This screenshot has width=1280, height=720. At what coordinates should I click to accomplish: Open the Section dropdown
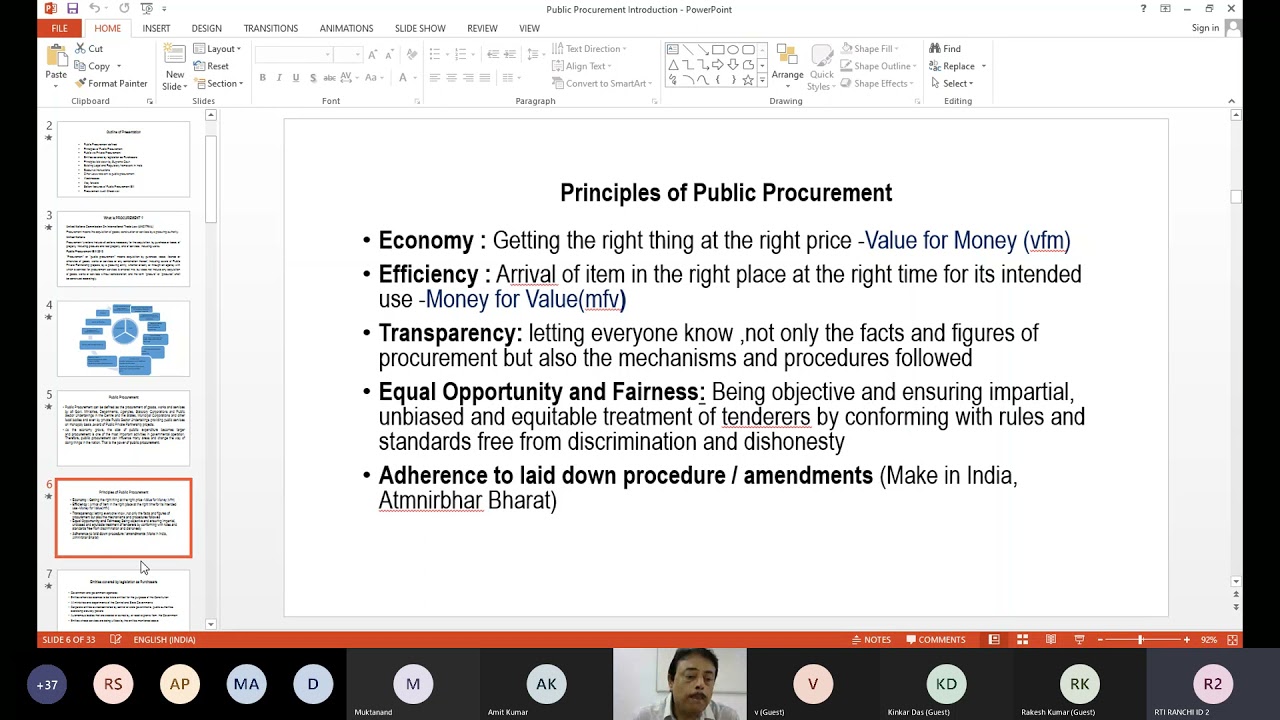[x=219, y=84]
